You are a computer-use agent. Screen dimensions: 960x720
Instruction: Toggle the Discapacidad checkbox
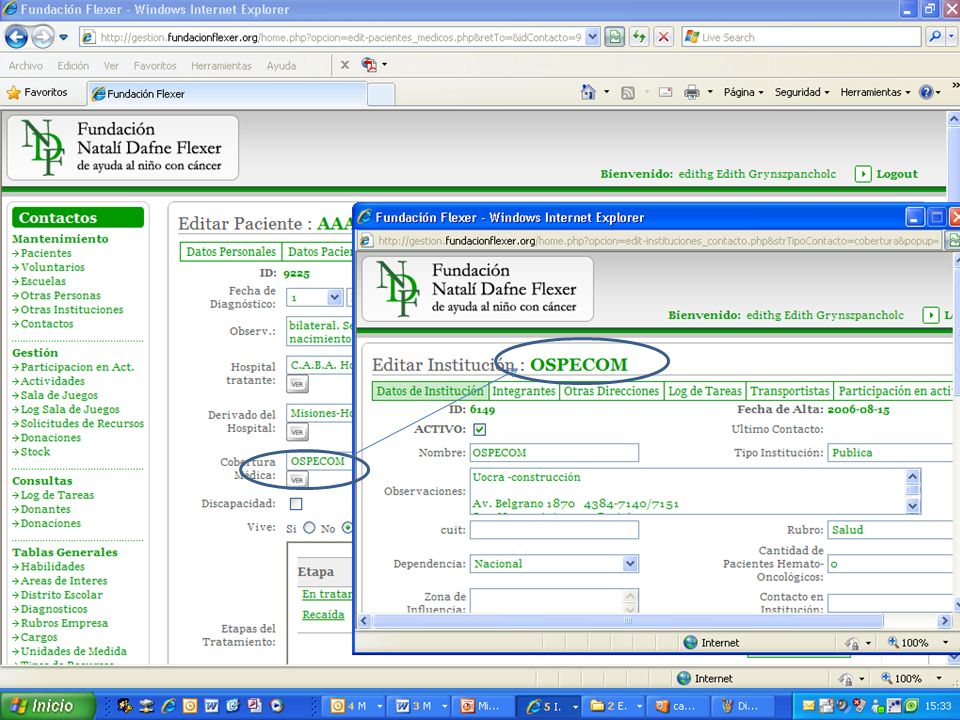point(296,504)
